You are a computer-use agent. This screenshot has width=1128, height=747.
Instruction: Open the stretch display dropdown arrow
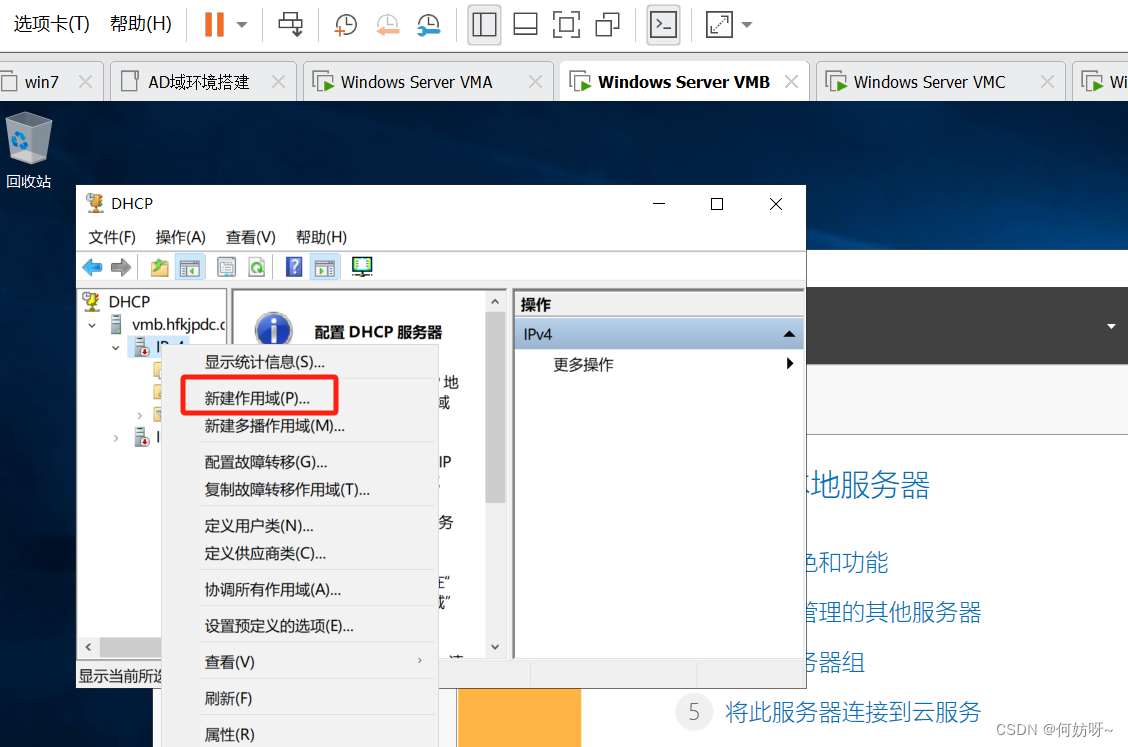click(747, 24)
